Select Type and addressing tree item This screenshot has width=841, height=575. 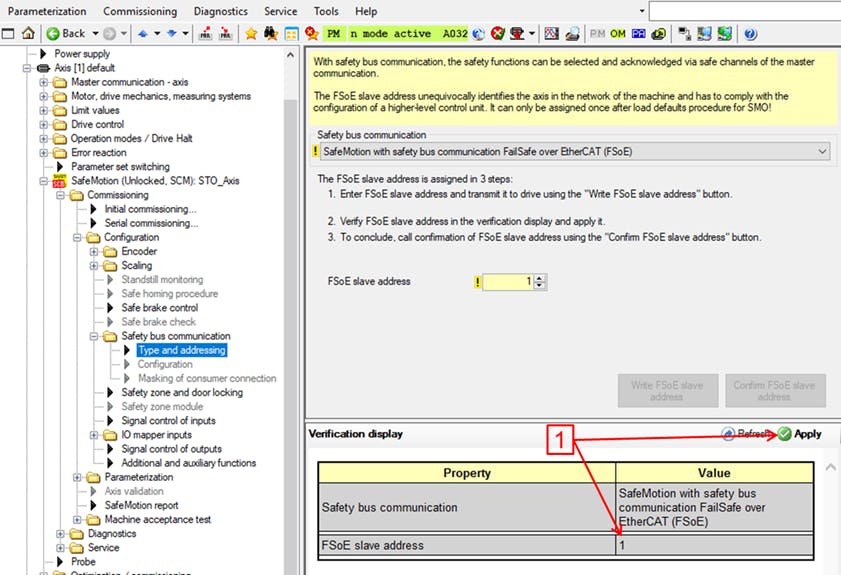click(182, 350)
